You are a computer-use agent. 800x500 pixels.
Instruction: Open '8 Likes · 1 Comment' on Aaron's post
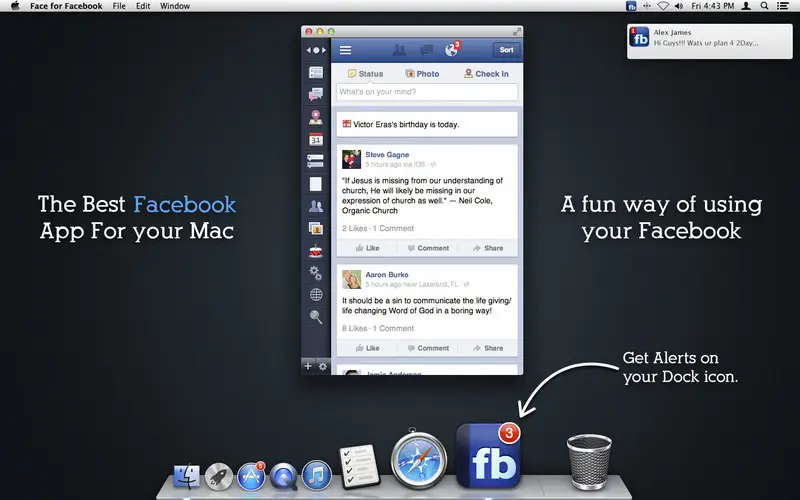click(x=378, y=328)
